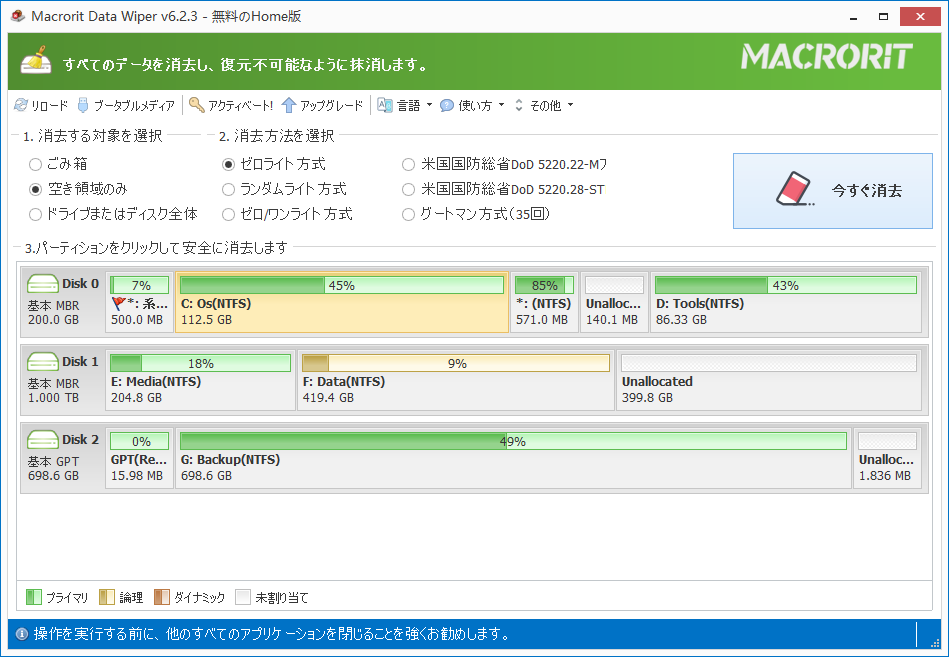The width and height of the screenshot is (949, 657).
Task: Select the 571.0 MB NTFS partition
Action: (x=544, y=302)
